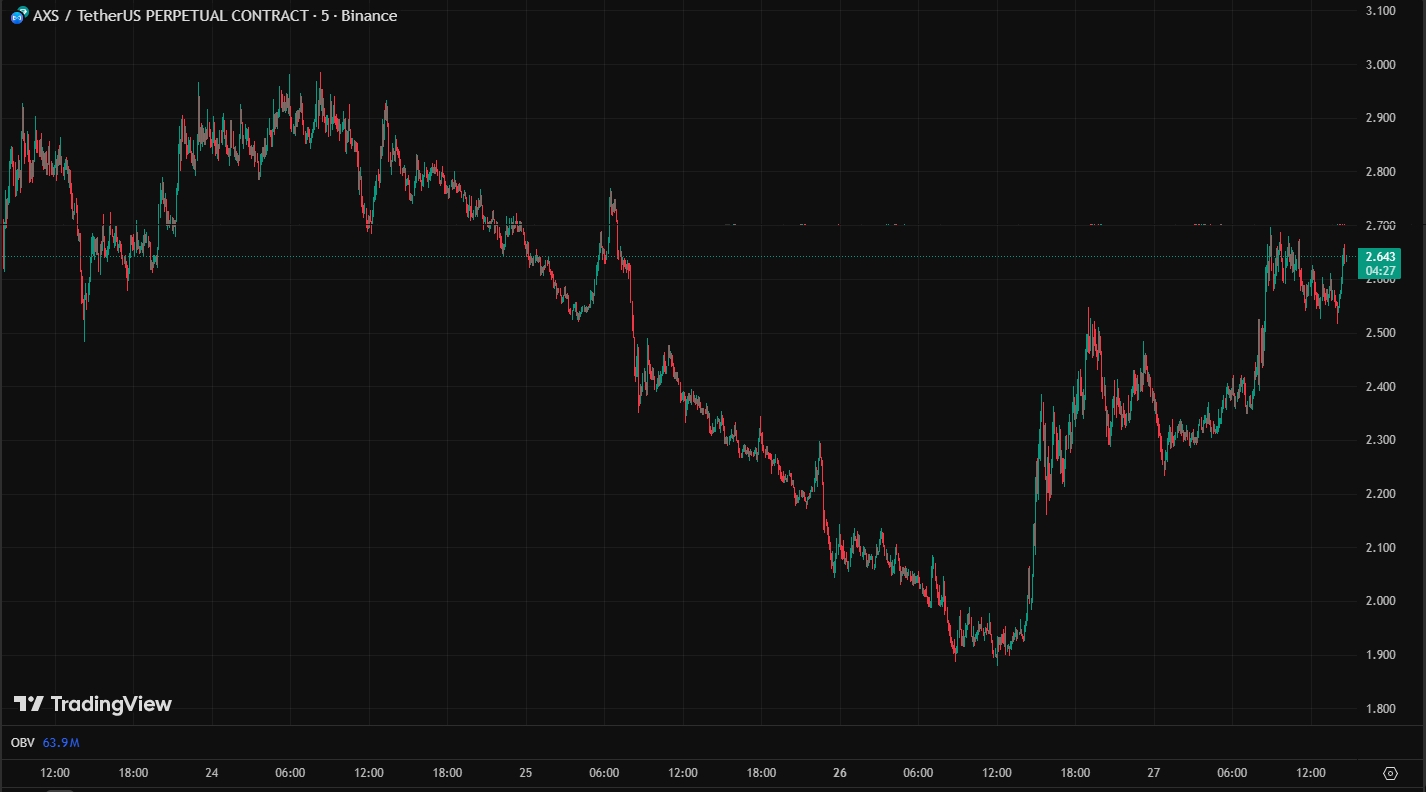Click the leftmost 12:00 time axis label
This screenshot has width=1426, height=792.
pyautogui.click(x=55, y=773)
